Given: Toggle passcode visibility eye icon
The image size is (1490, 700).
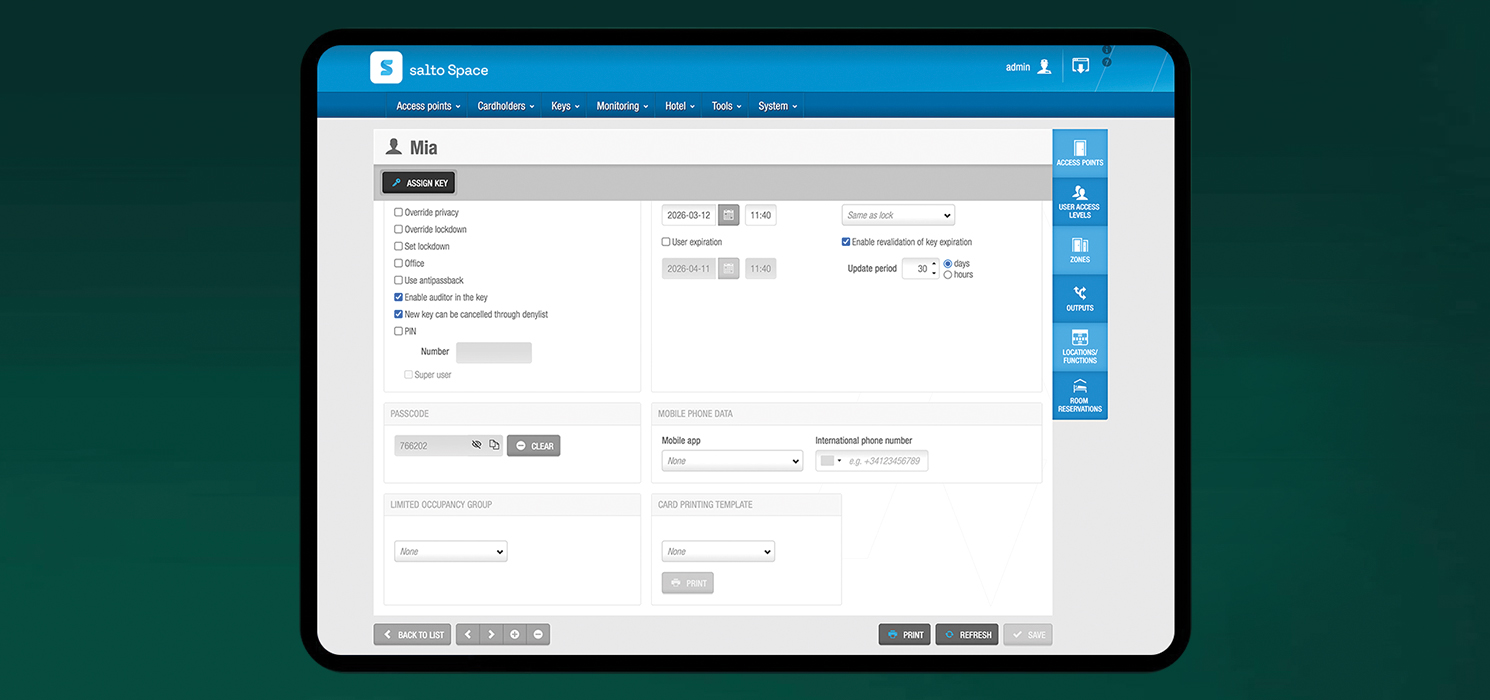Looking at the screenshot, I should 477,445.
